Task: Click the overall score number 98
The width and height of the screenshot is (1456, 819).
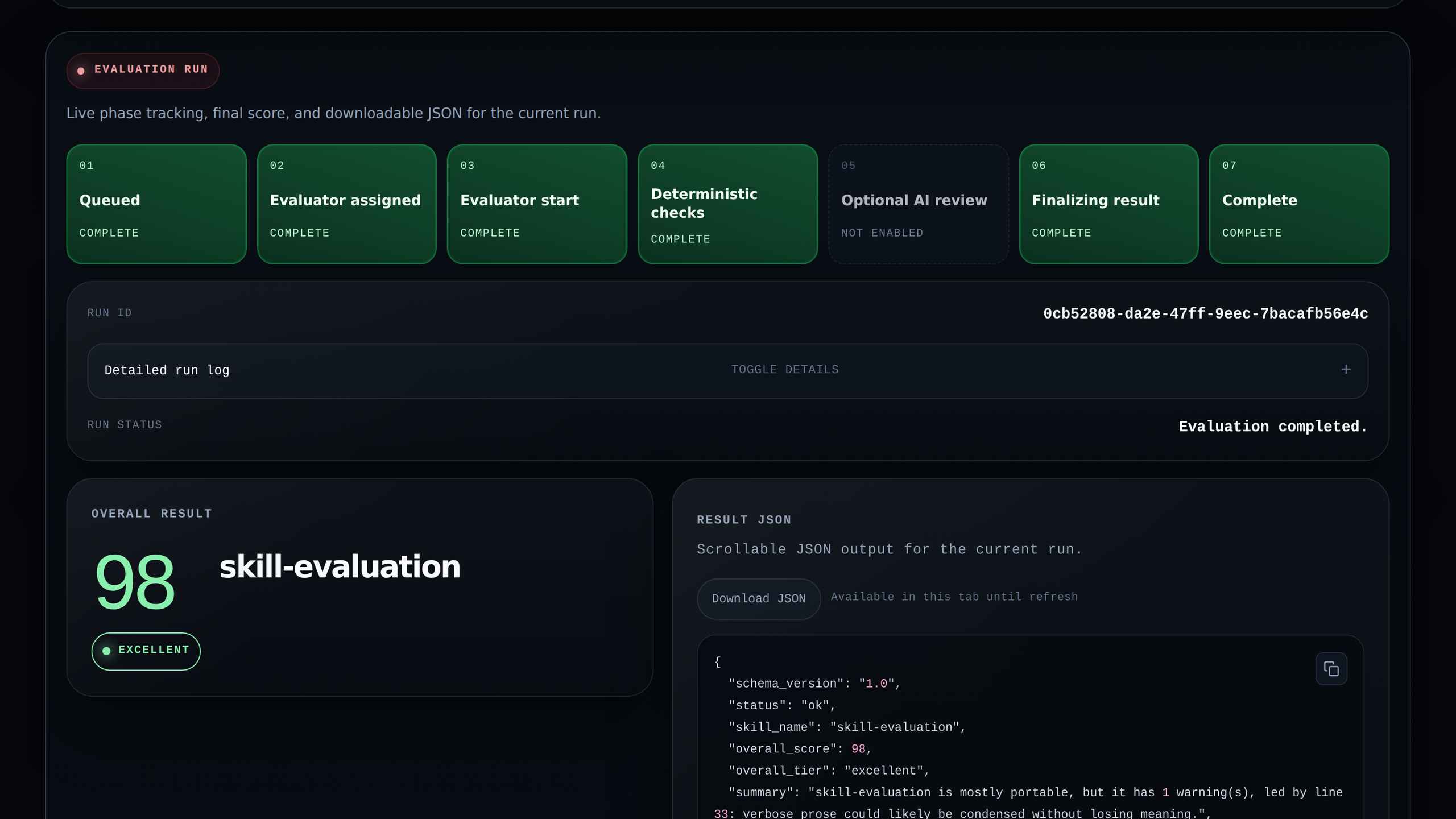Action: [x=135, y=582]
